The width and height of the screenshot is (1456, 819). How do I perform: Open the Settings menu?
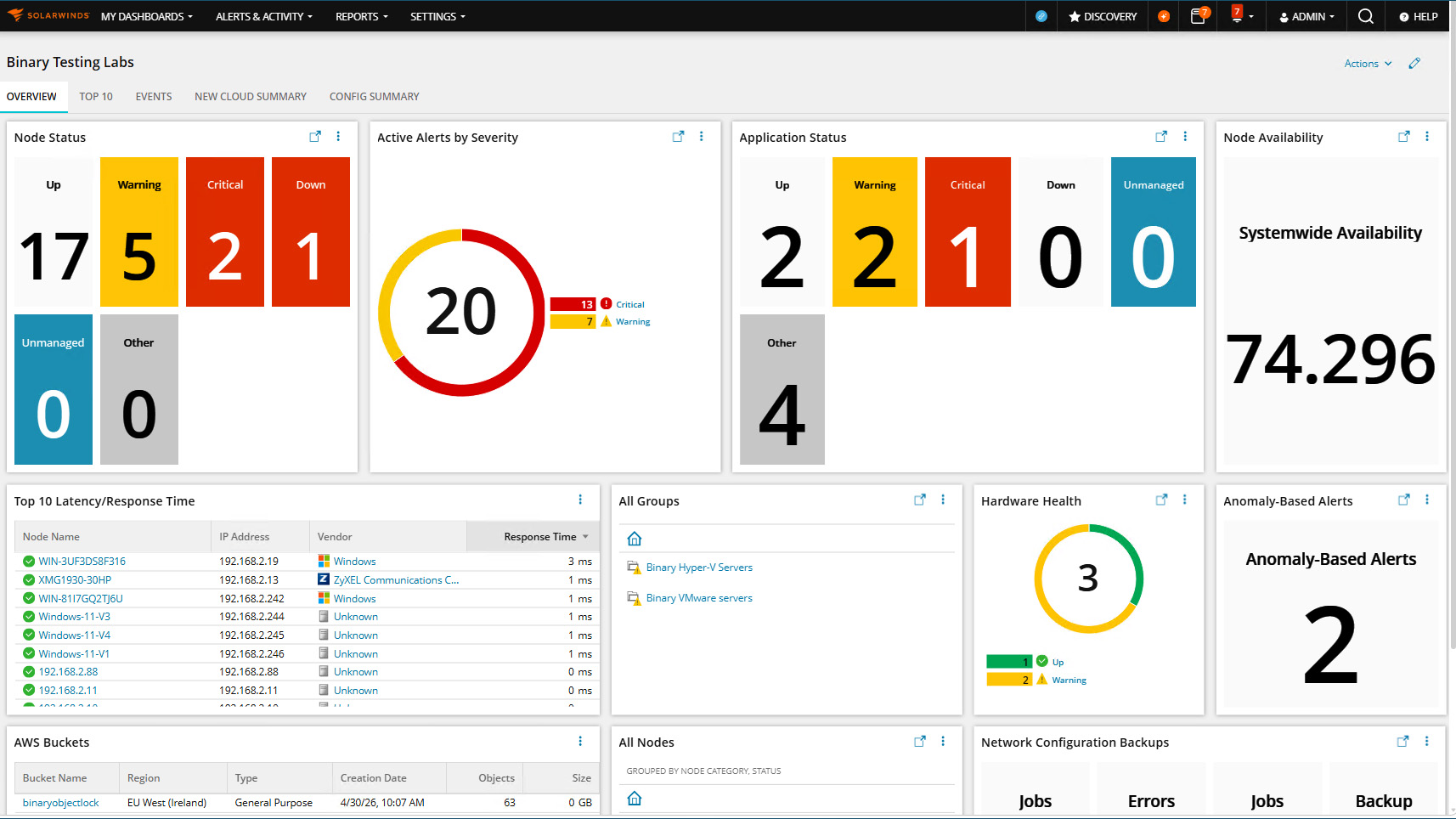437,16
